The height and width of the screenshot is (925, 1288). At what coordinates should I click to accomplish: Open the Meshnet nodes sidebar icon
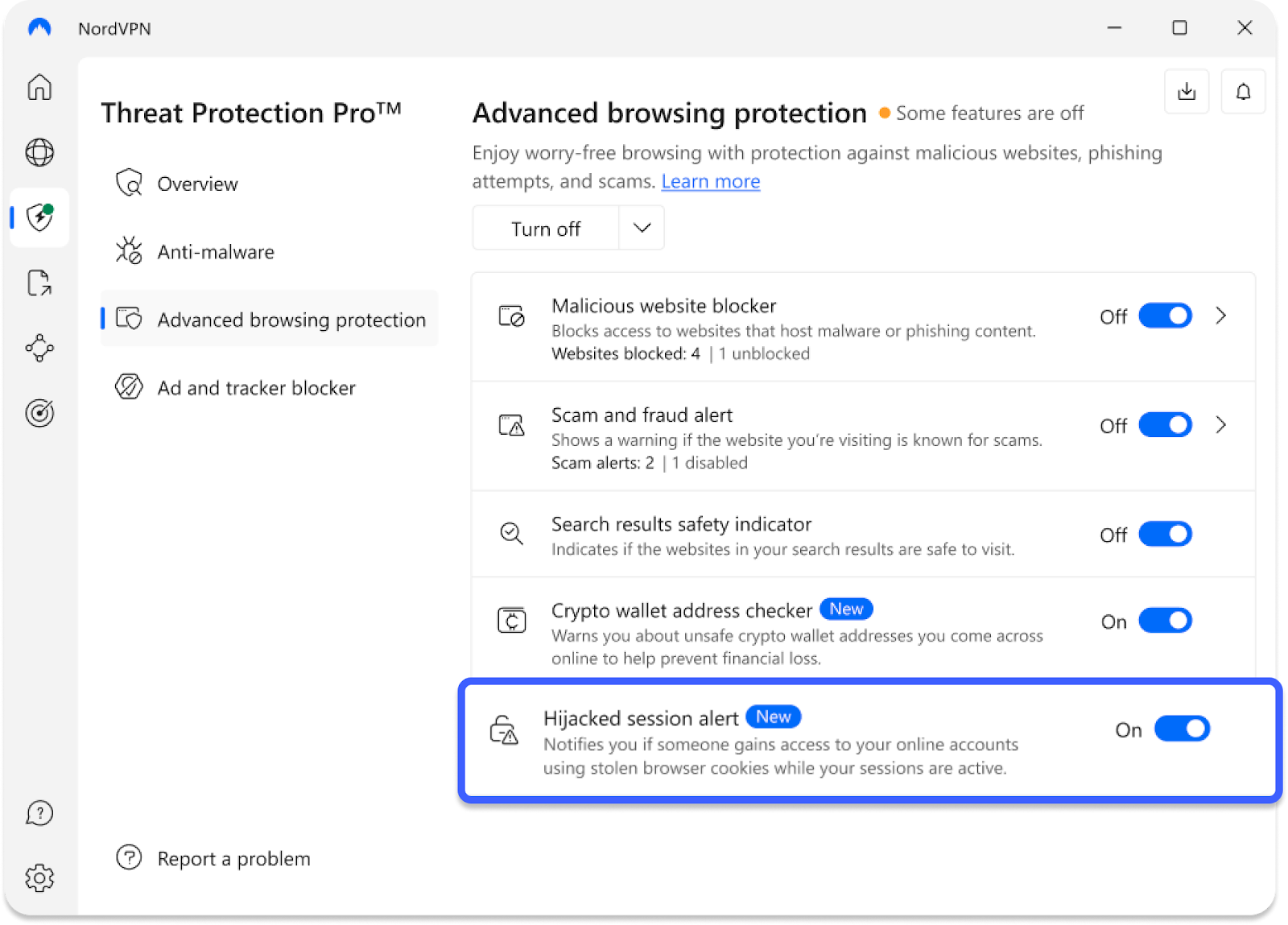[39, 348]
